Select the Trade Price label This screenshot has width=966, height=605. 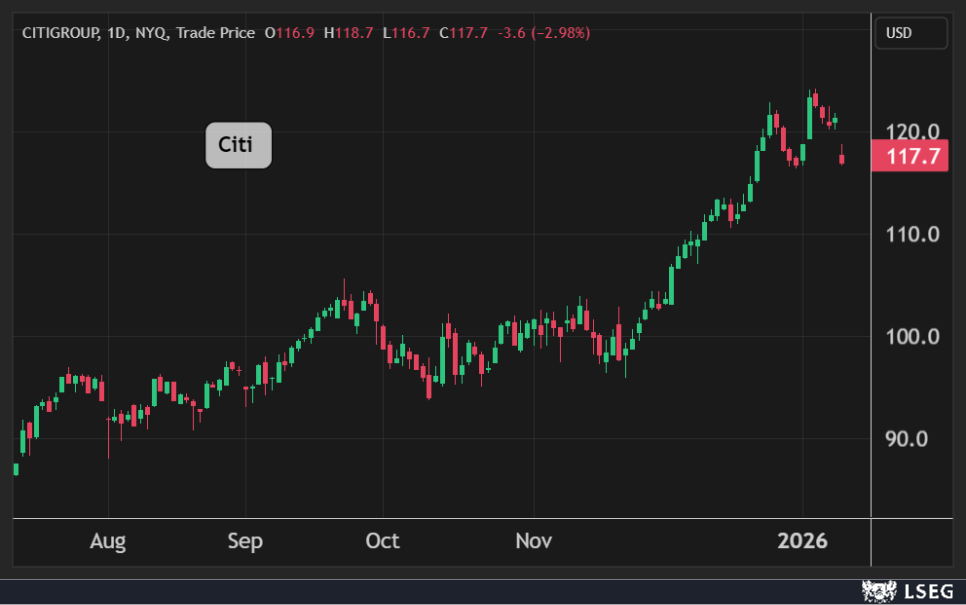[x=215, y=33]
